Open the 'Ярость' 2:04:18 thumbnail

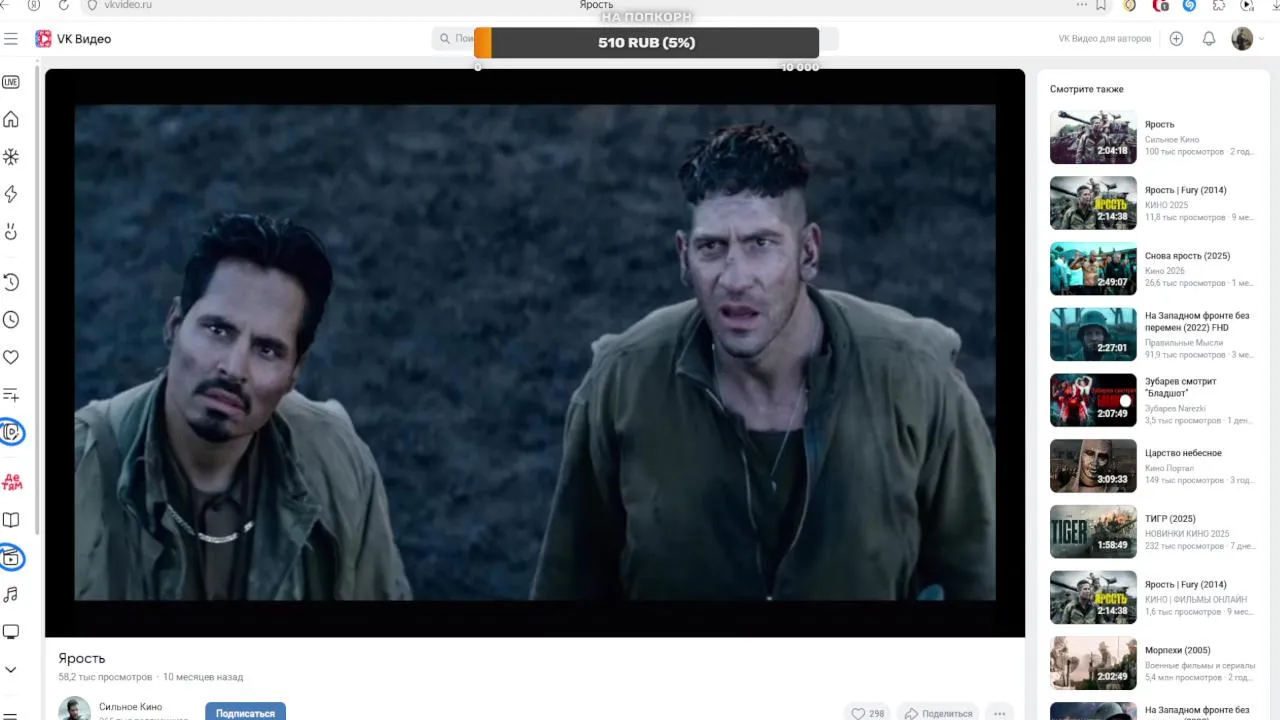coord(1093,137)
